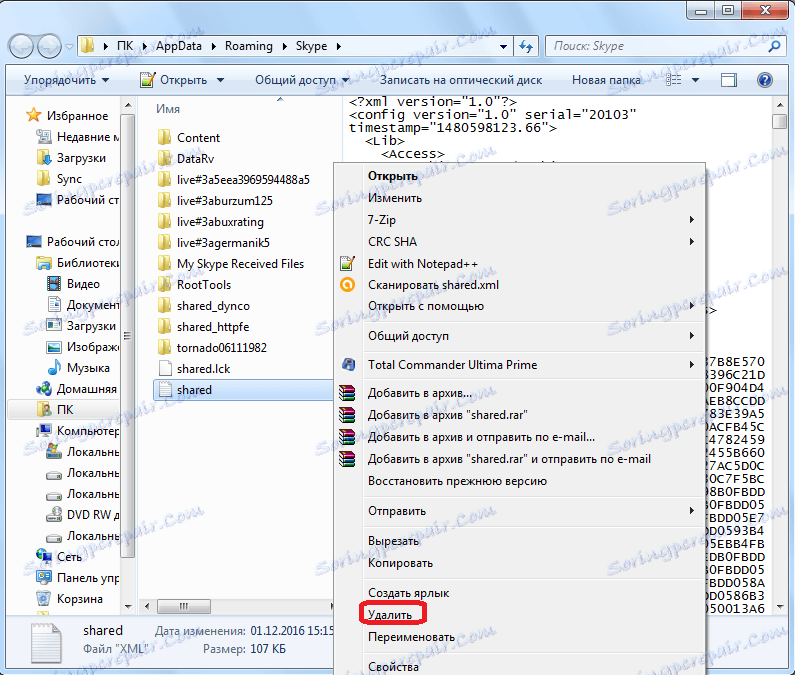Click the Forward navigation arrow
The image size is (795, 675).
(x=49, y=47)
